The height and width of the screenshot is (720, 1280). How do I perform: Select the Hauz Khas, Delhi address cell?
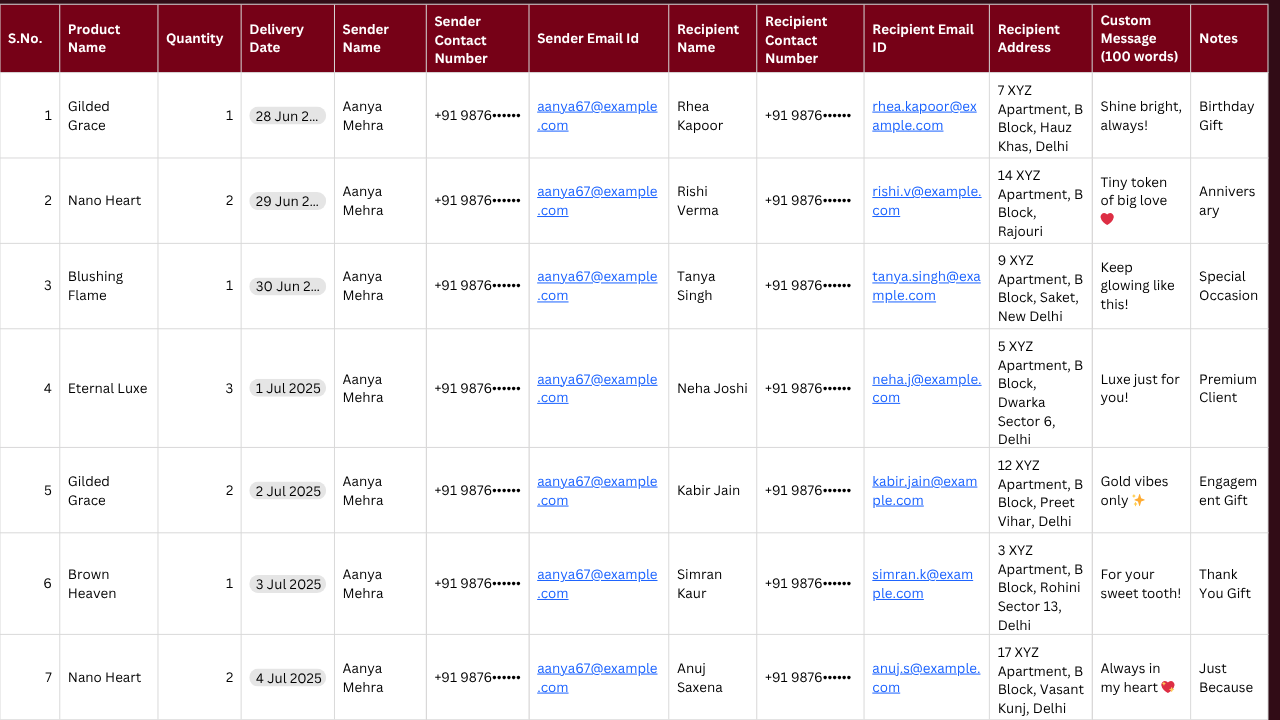click(1040, 115)
